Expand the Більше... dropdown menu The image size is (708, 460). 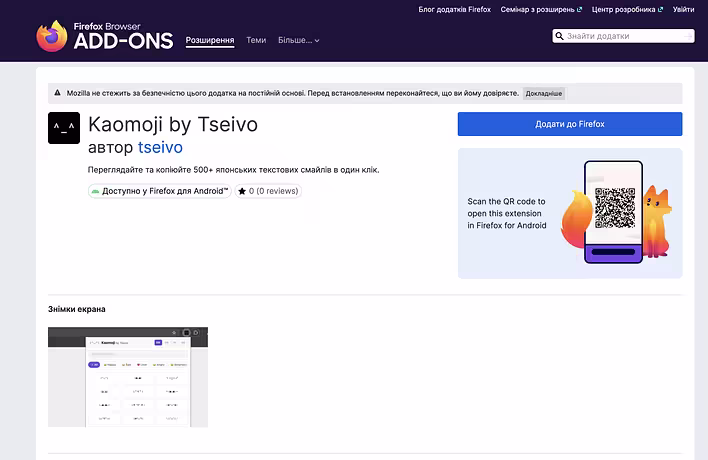tap(298, 40)
